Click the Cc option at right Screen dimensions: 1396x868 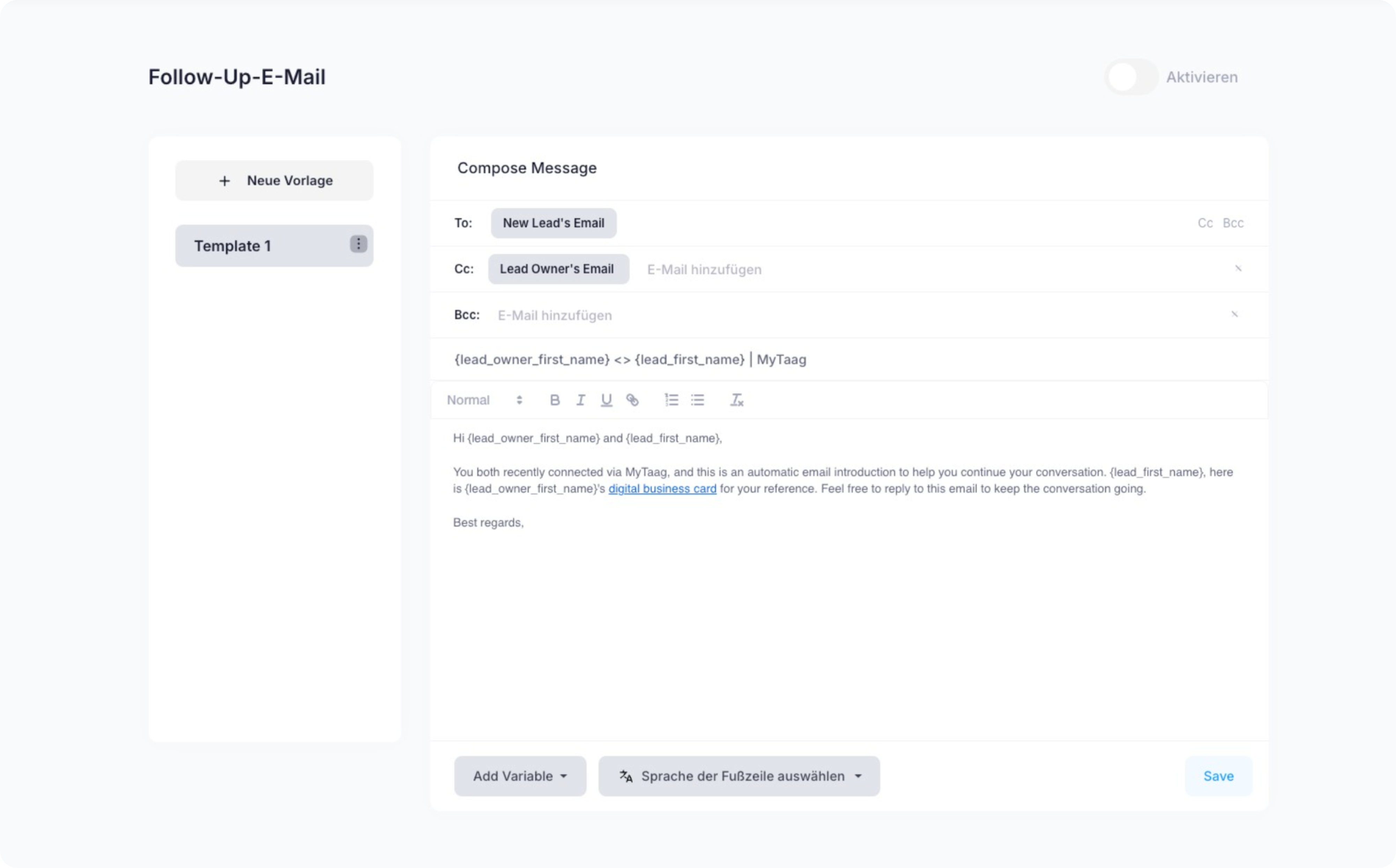pyautogui.click(x=1205, y=223)
